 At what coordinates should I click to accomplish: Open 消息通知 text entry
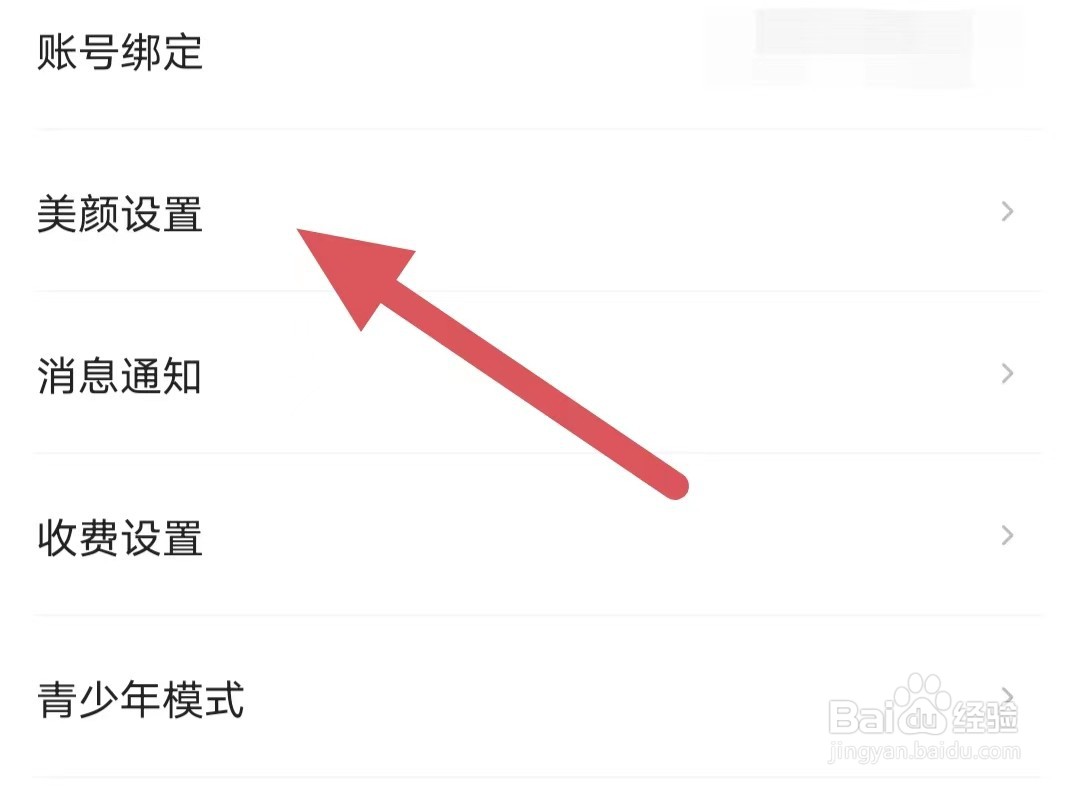coord(120,376)
